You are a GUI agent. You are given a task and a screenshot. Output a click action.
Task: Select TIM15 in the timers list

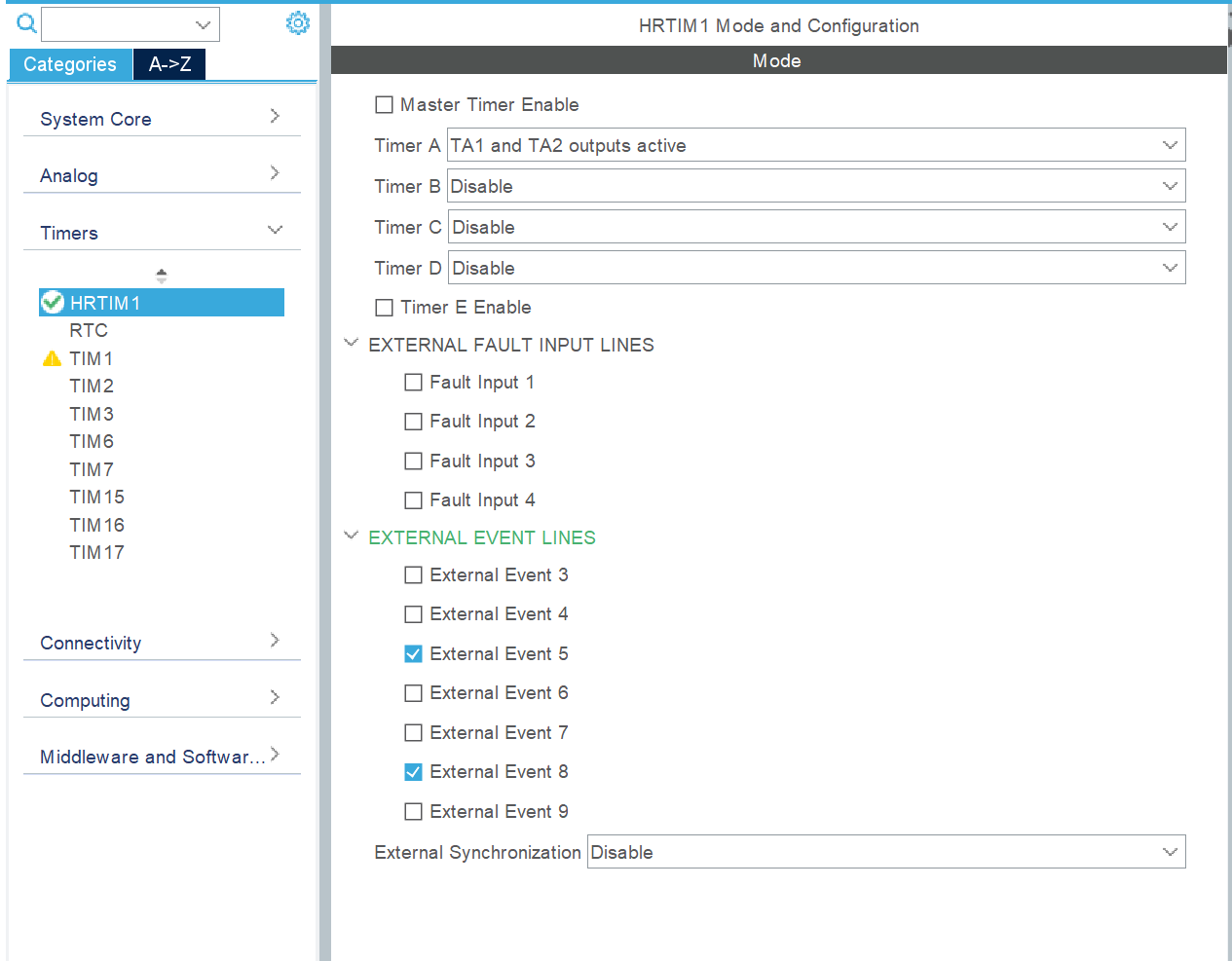(96, 498)
